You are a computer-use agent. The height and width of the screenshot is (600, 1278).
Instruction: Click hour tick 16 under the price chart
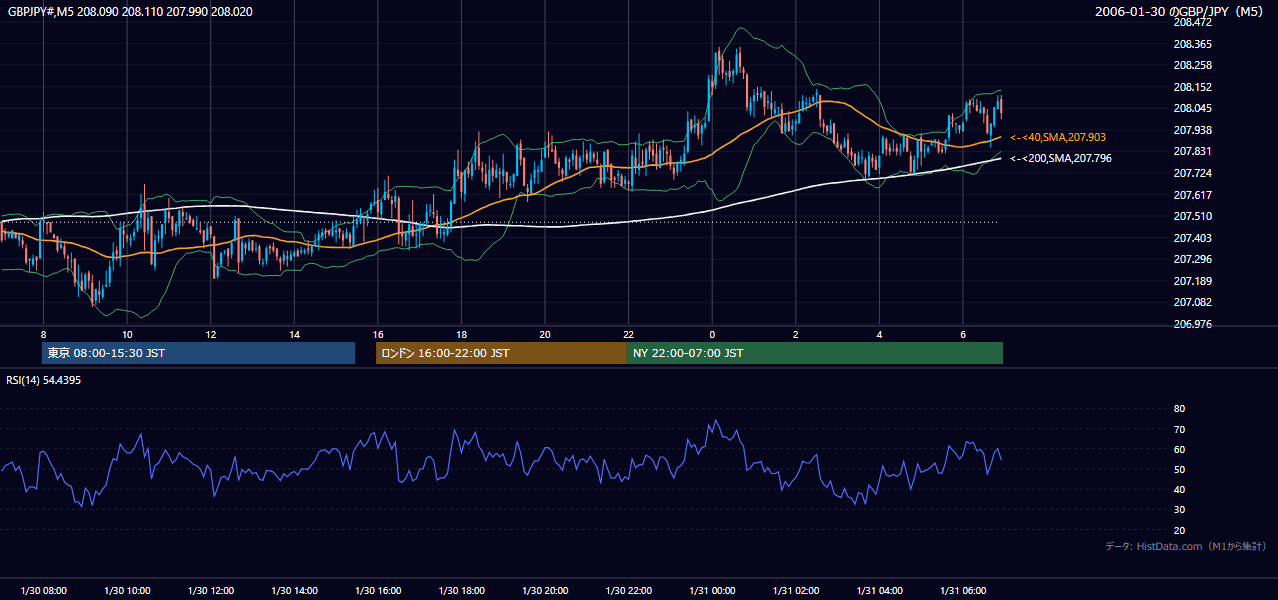(x=378, y=334)
